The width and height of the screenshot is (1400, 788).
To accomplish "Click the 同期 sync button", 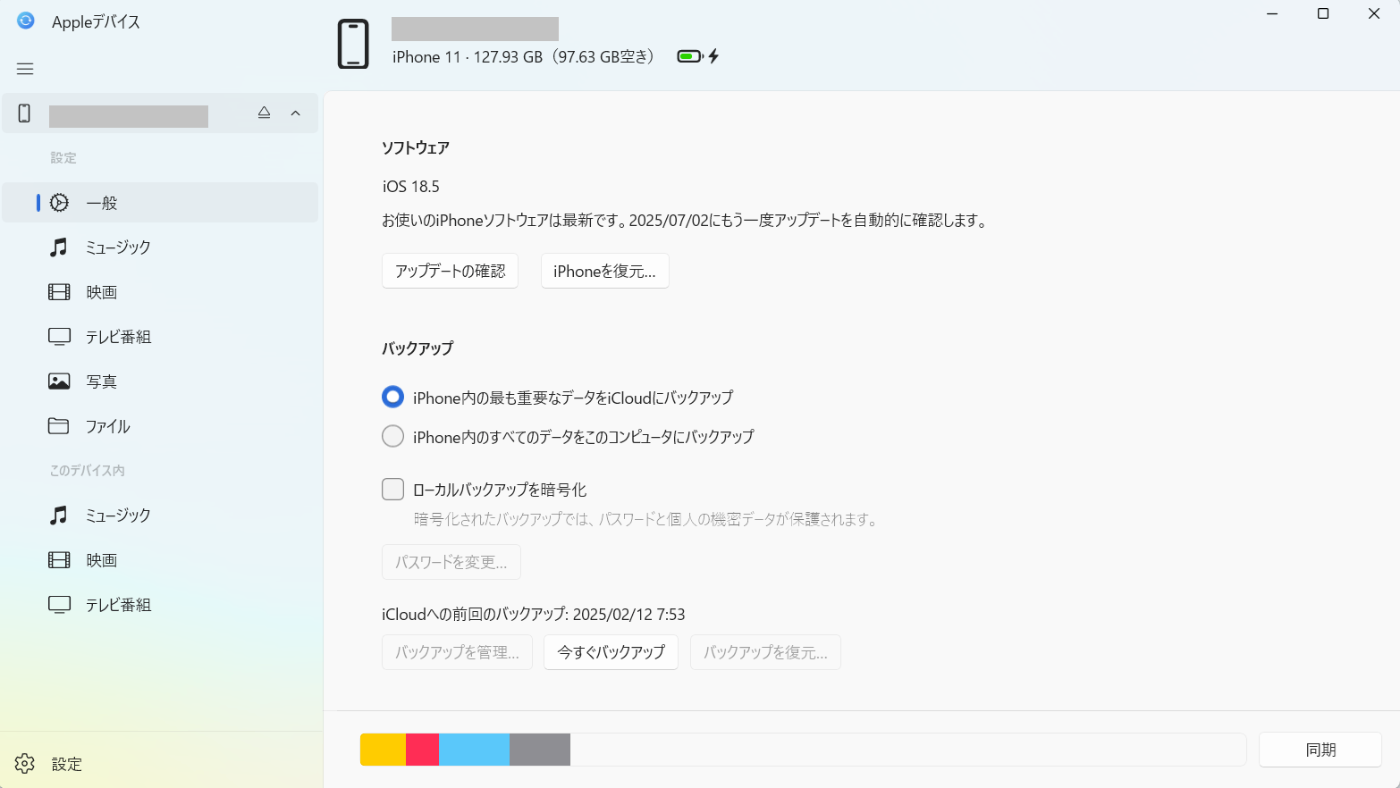I will 1320,750.
